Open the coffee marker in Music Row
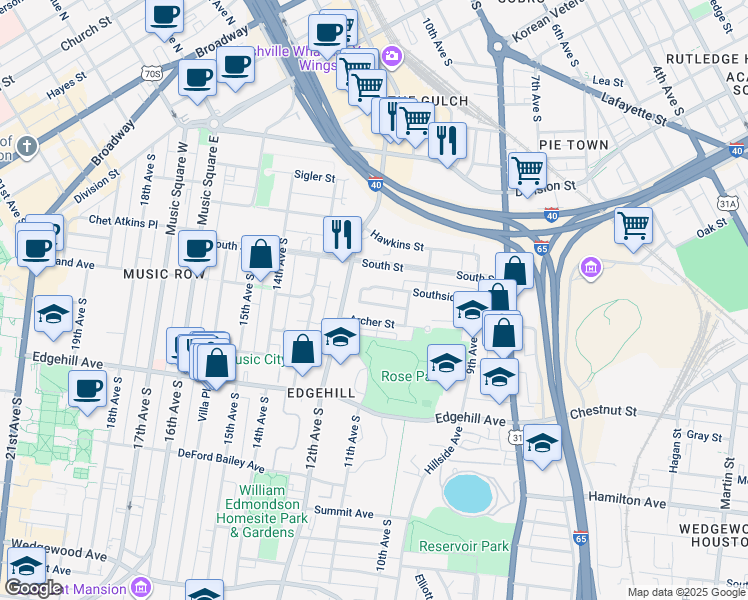Viewport: 748px width, 600px height. [197, 247]
